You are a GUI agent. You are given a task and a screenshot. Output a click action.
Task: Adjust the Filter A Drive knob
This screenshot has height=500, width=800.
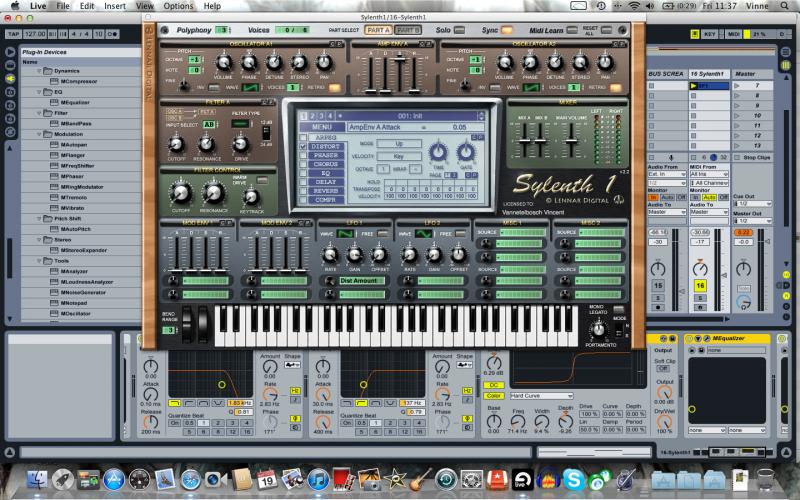pyautogui.click(x=241, y=144)
